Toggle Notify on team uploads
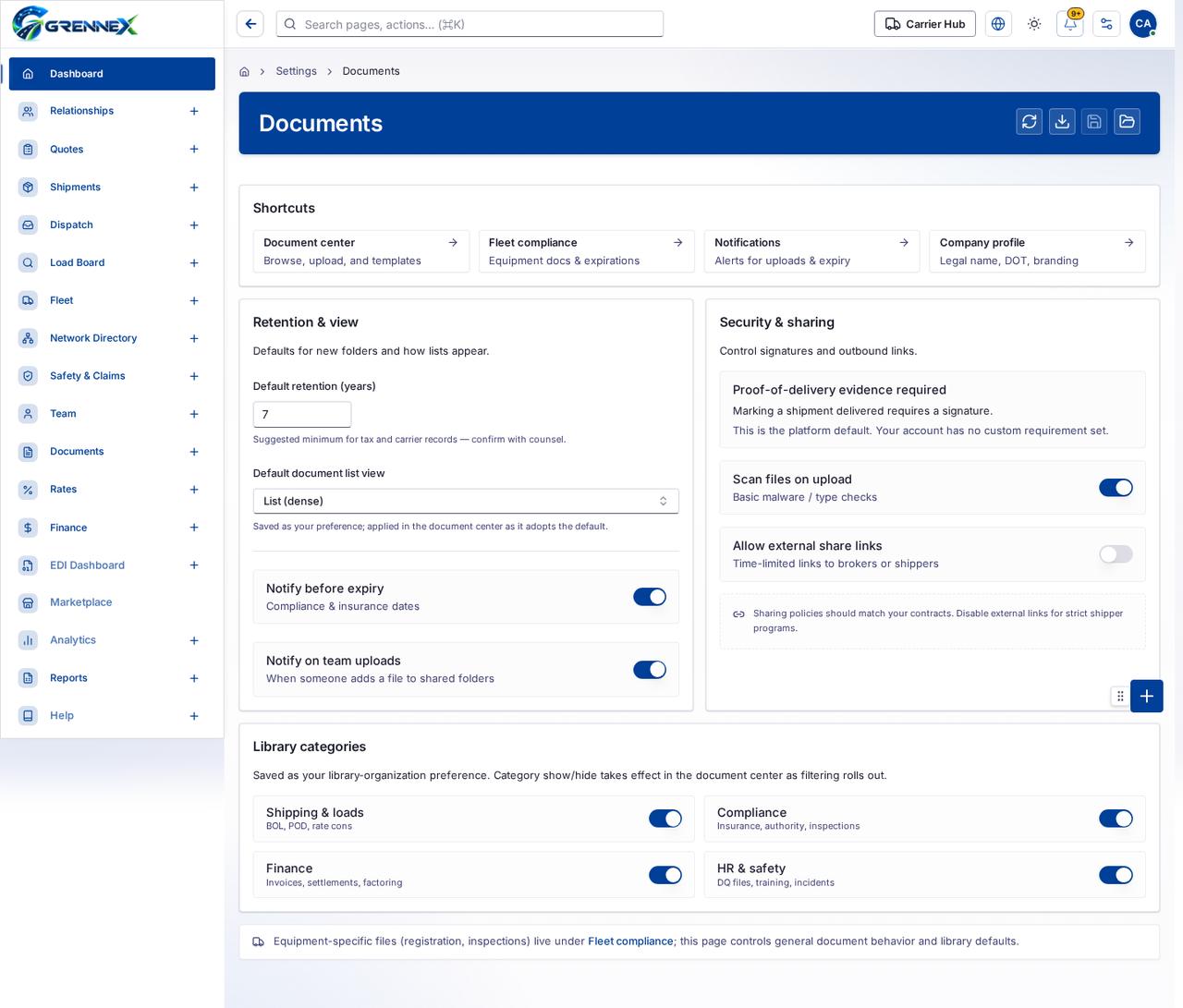 pos(650,670)
